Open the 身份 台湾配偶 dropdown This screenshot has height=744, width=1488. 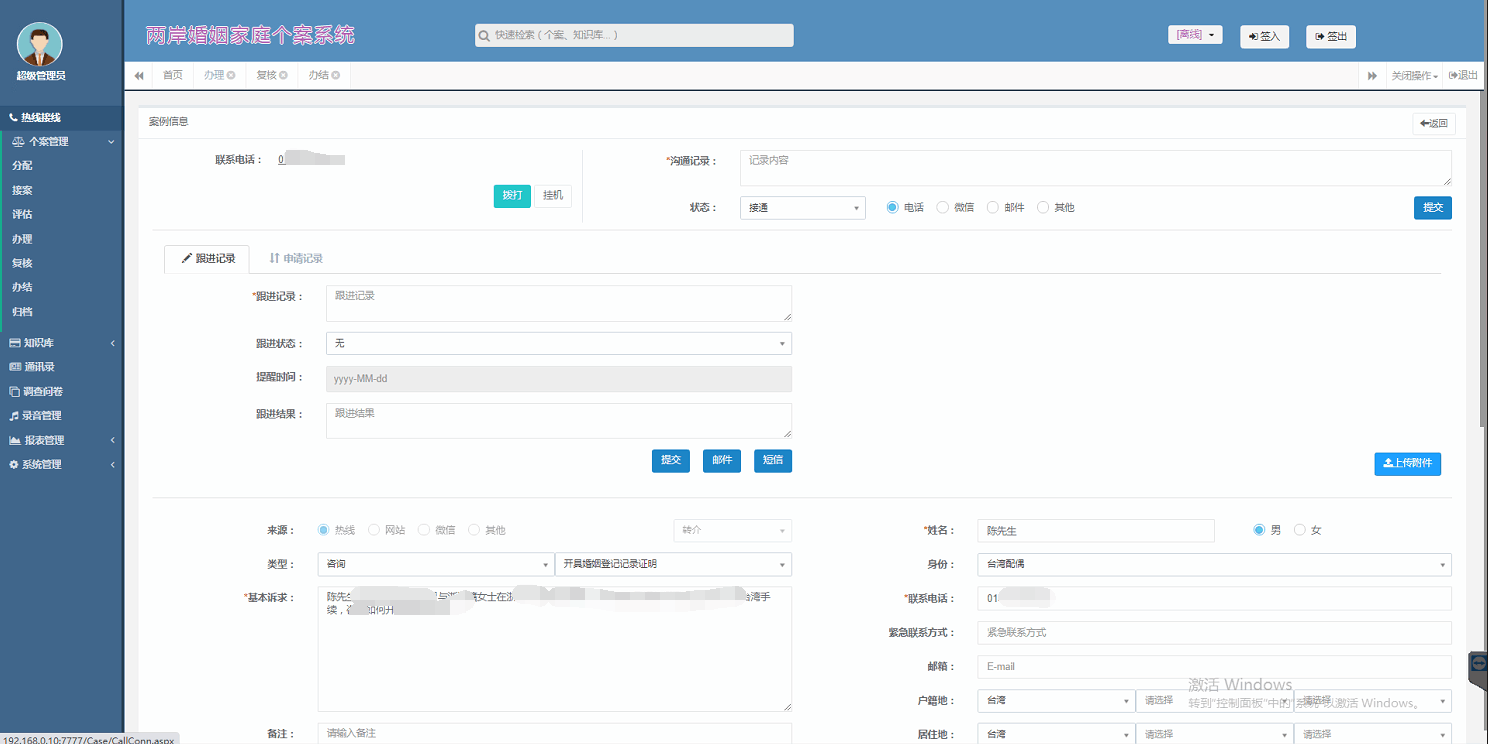pos(1213,565)
